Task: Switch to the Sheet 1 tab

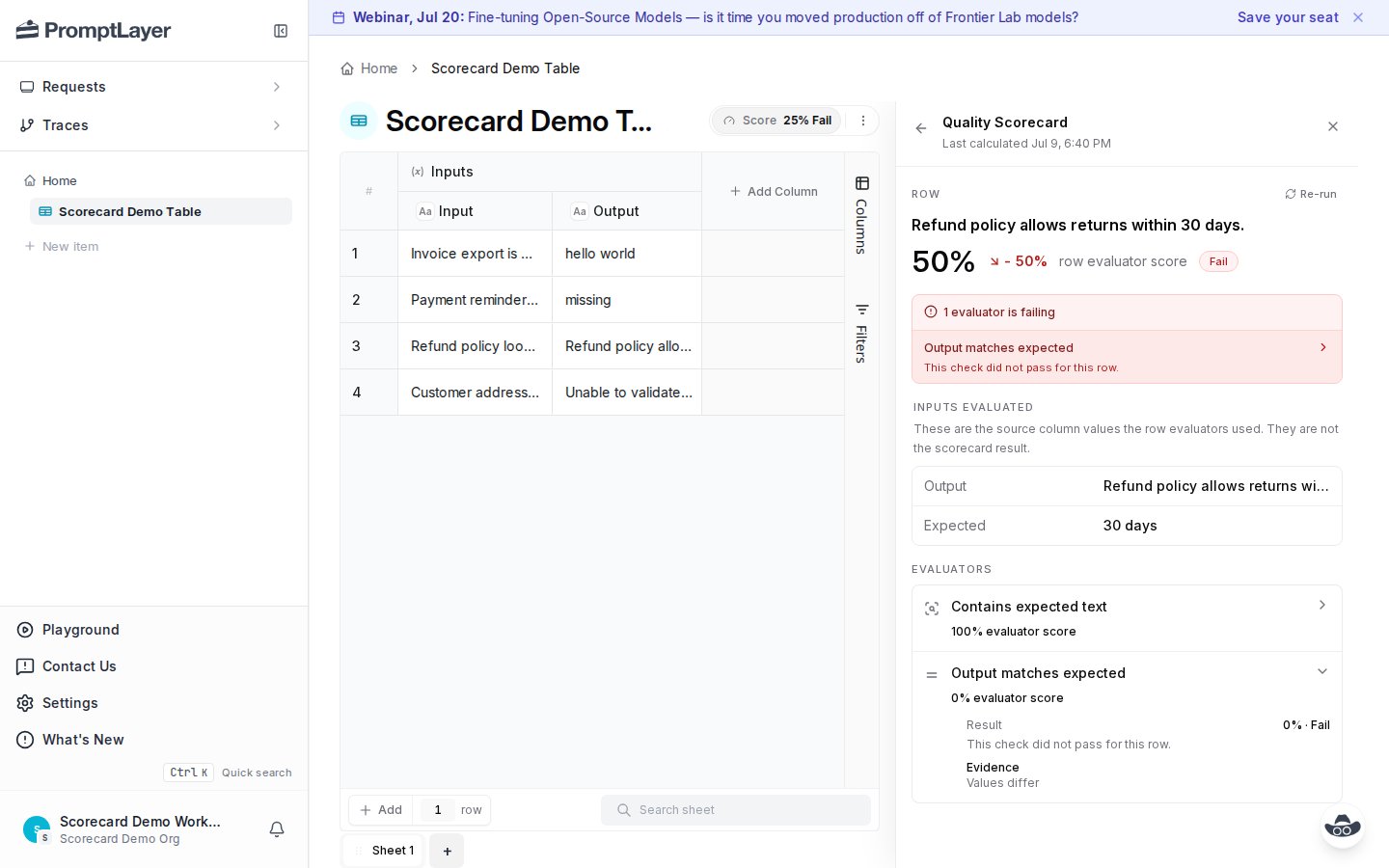Action: pos(384,851)
